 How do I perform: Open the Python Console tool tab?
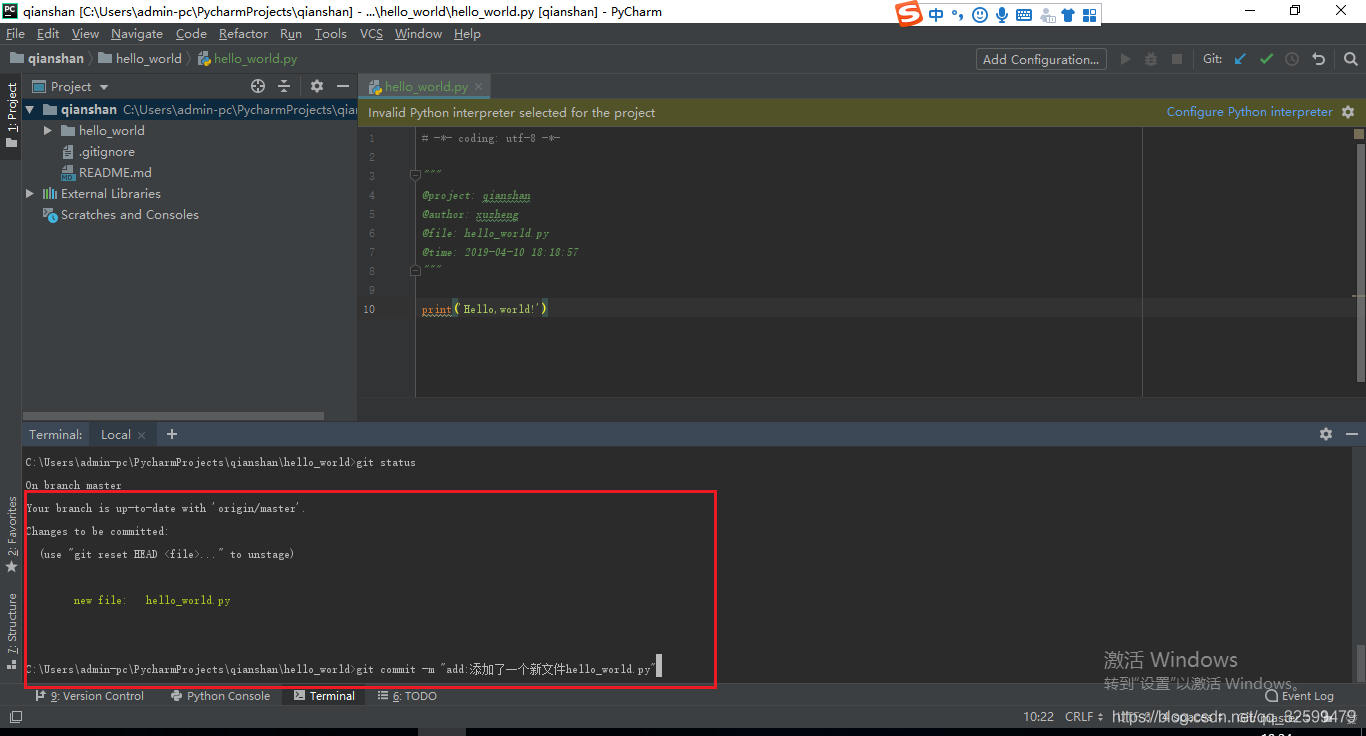220,696
